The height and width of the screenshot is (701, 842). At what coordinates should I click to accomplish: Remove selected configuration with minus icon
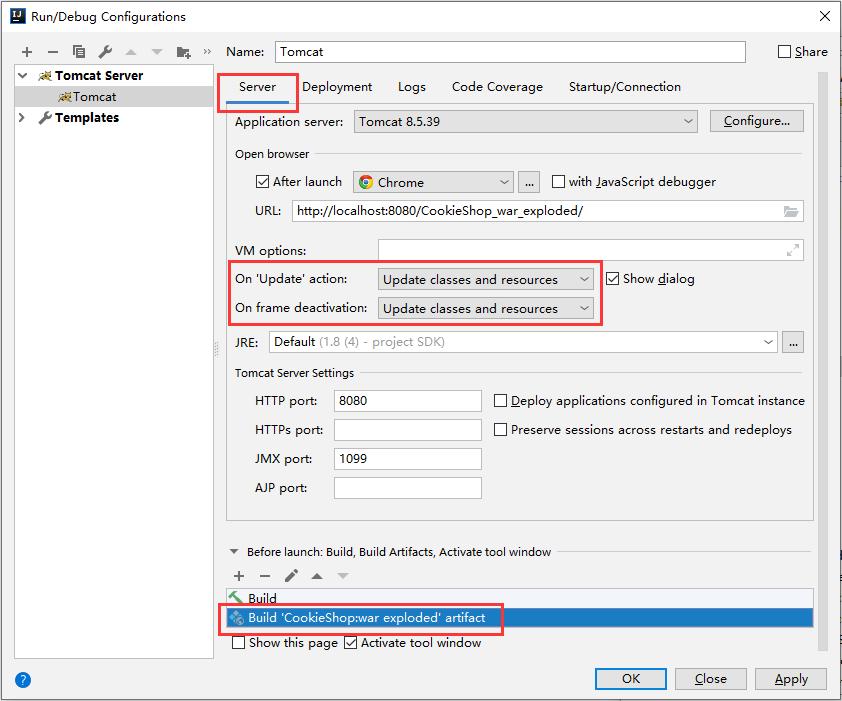(x=53, y=52)
